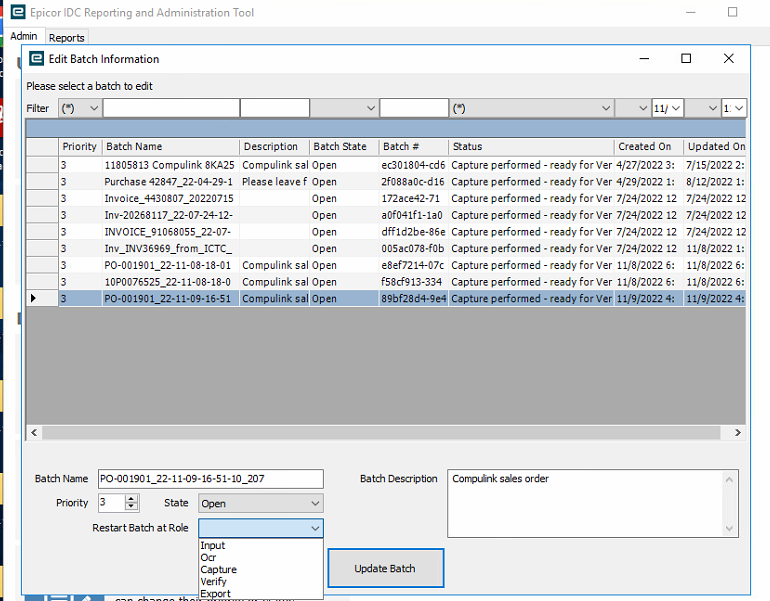The height and width of the screenshot is (601, 770).
Task: Open the State dropdown showing Open
Action: click(261, 503)
